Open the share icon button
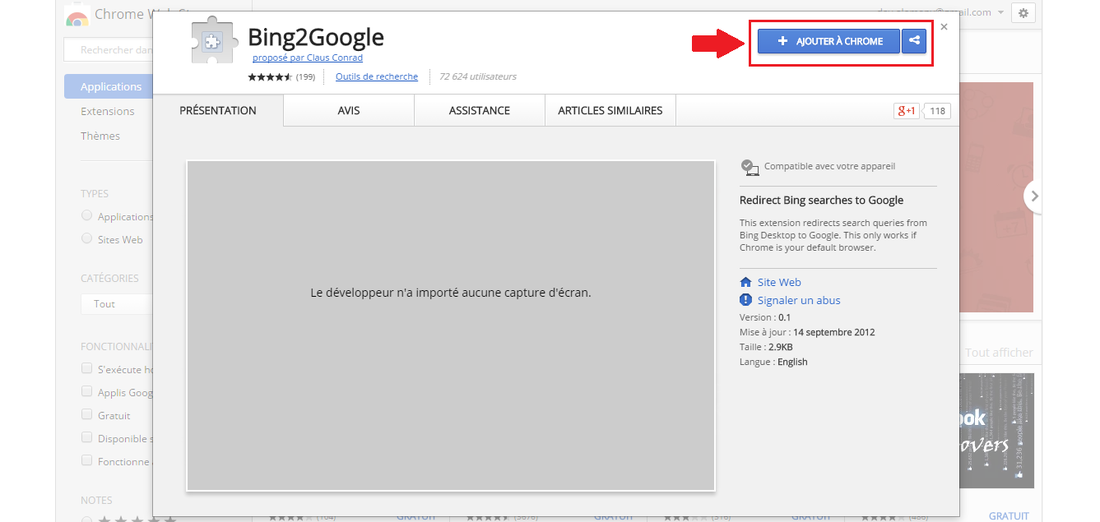Viewport: 1100px width, 522px height. pos(914,41)
